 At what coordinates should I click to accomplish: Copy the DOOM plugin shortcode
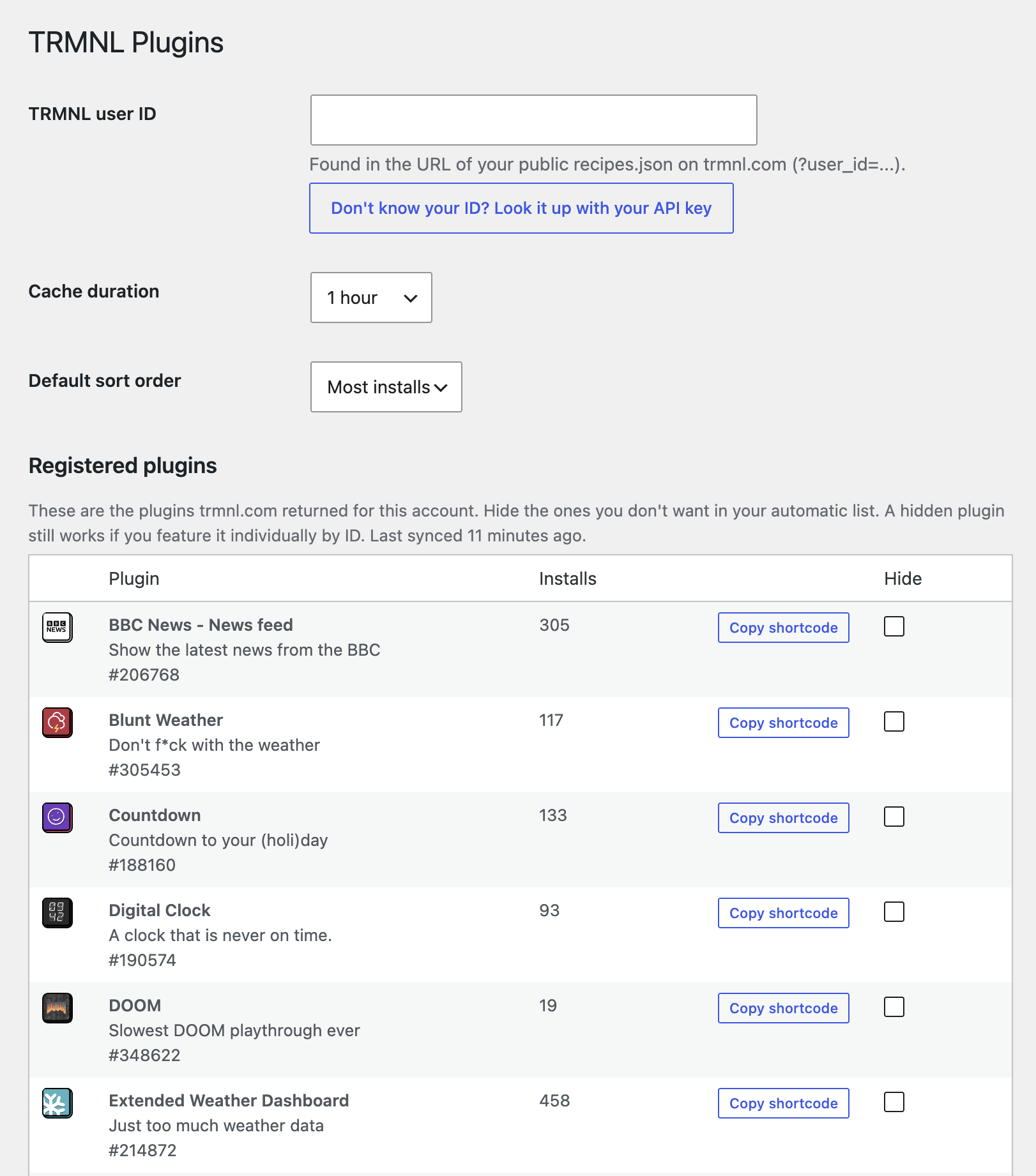pos(784,1008)
